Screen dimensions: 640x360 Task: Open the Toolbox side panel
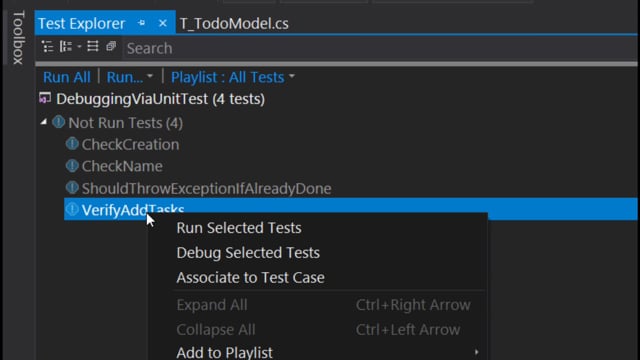[18, 38]
